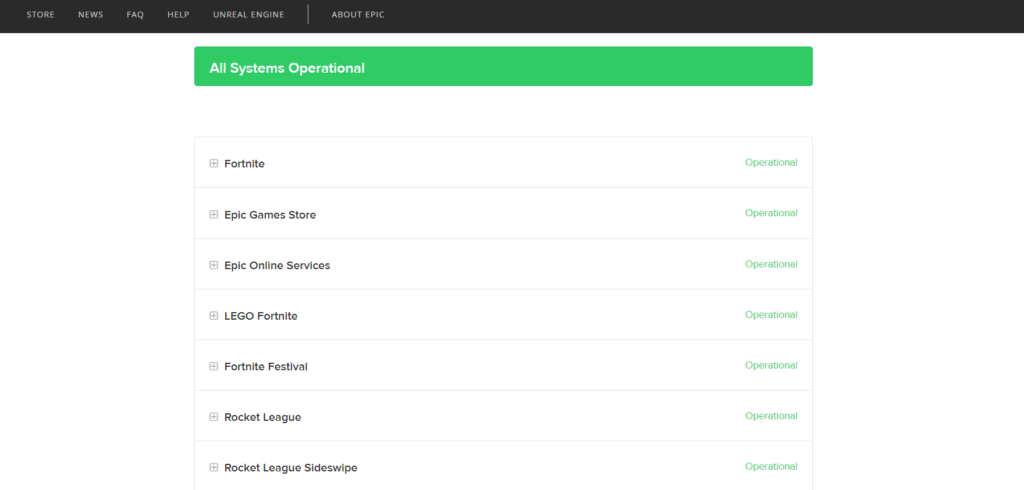Click the All Systems Operational banner
Screen dimensions: 1024x490
pyautogui.click(x=504, y=66)
